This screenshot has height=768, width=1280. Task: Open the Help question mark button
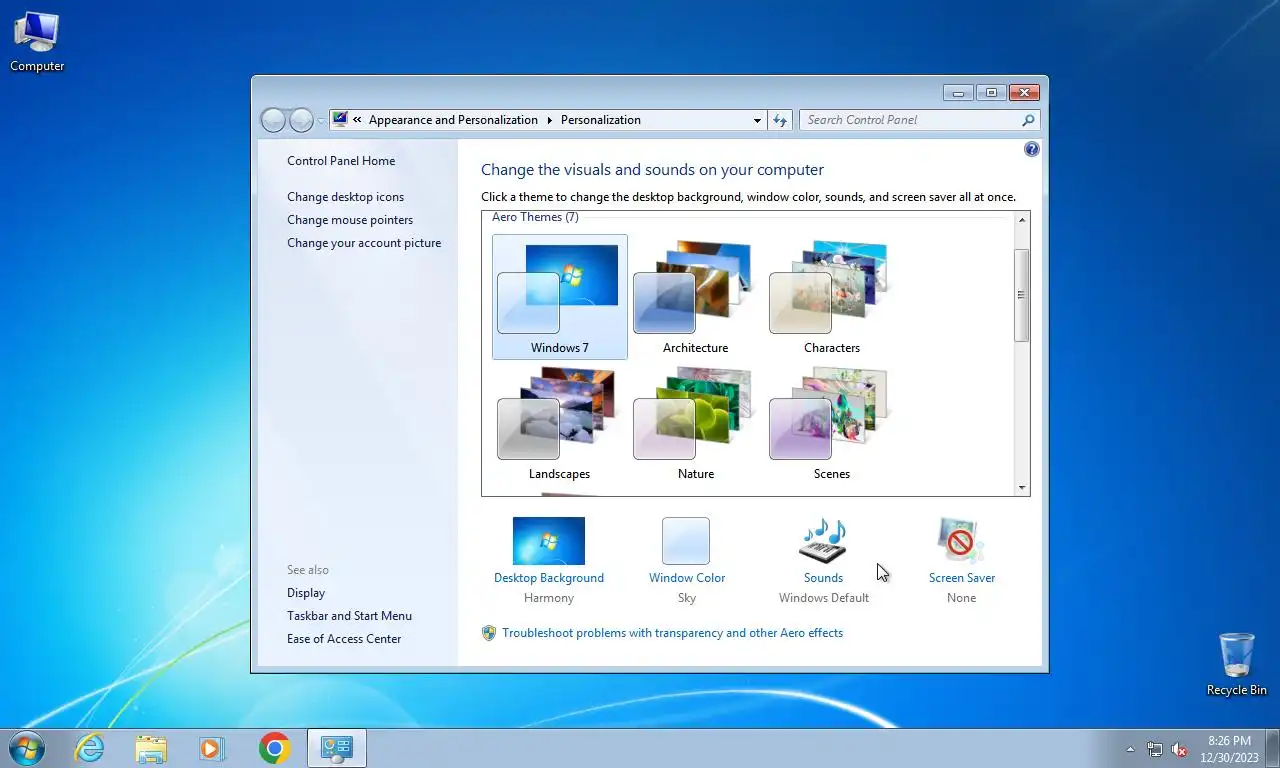[x=1032, y=149]
